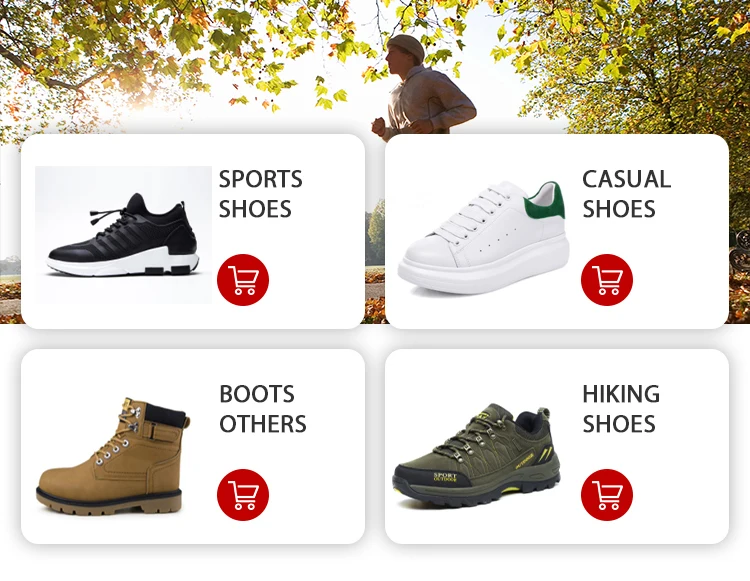
Task: Click the green heel tab on white sneaker
Action: (x=545, y=201)
